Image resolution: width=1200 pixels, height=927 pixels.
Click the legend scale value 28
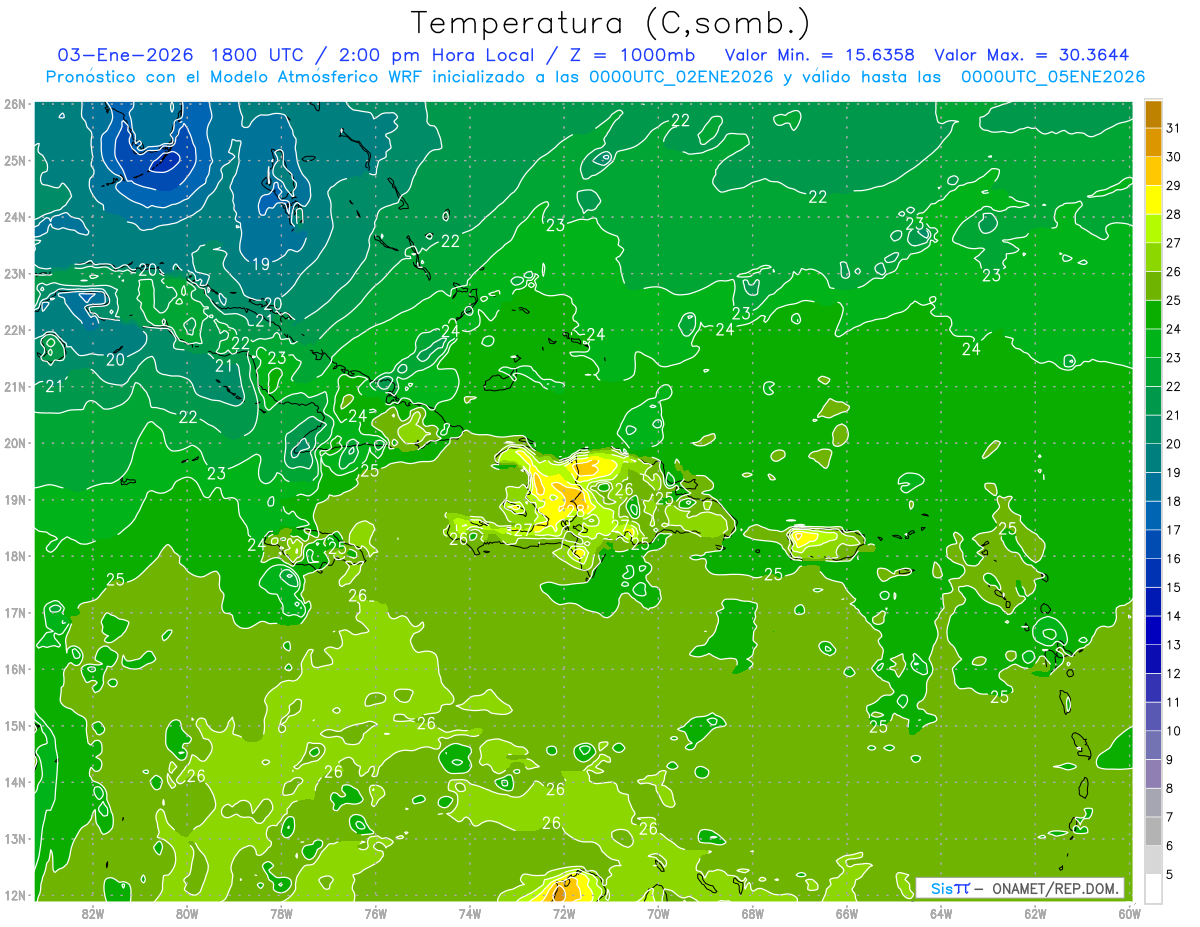(x=1173, y=214)
